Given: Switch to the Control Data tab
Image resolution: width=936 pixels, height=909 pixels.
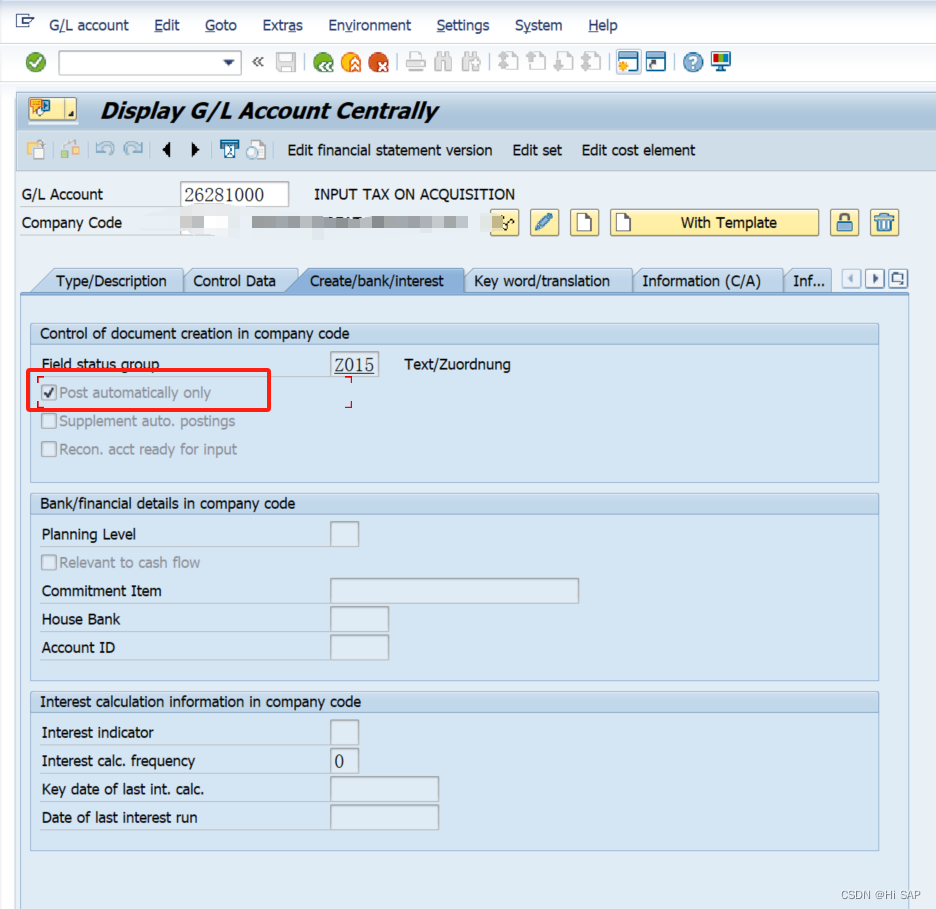Looking at the screenshot, I should click(x=240, y=281).
